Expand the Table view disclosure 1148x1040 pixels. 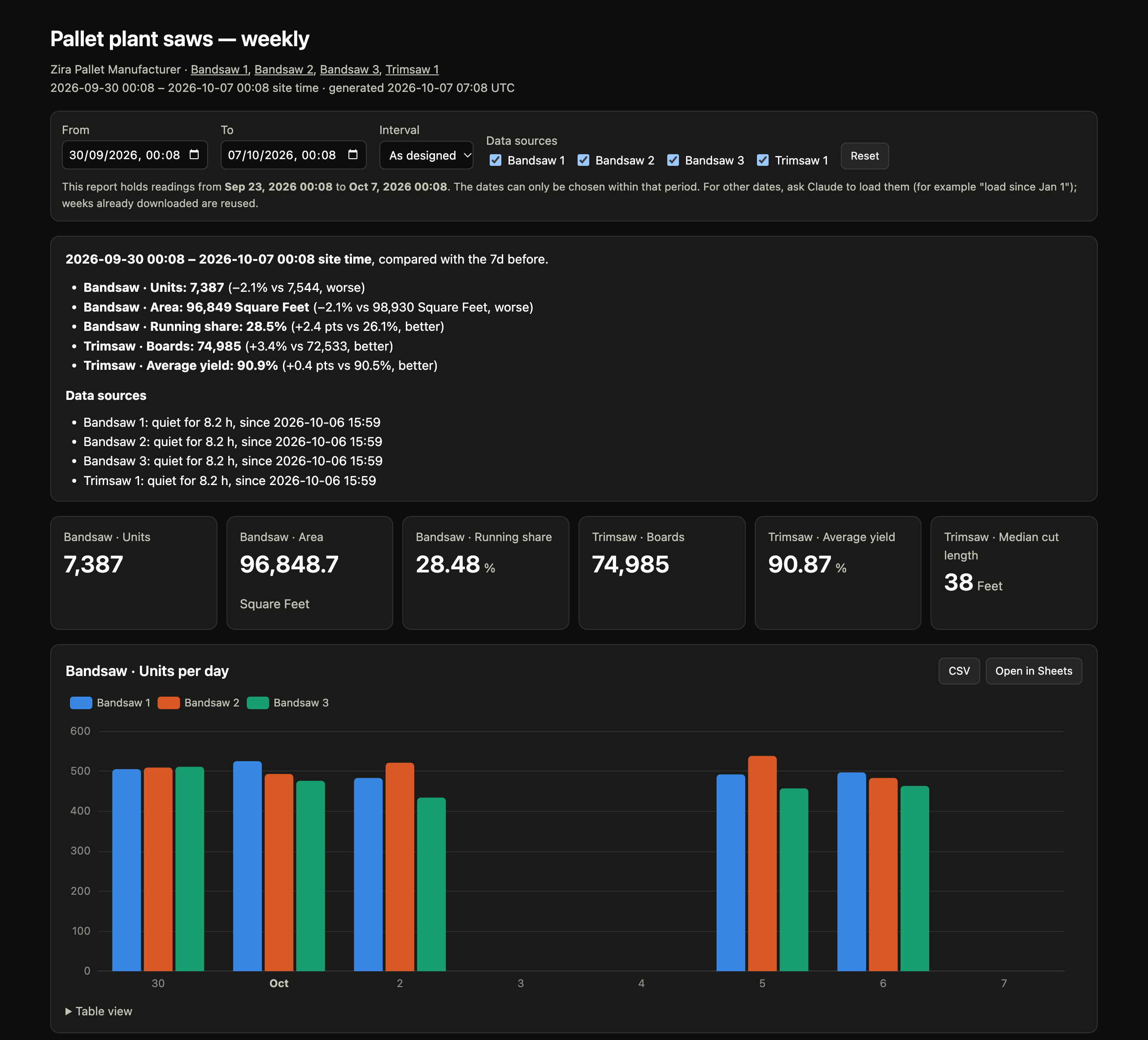pos(99,1012)
